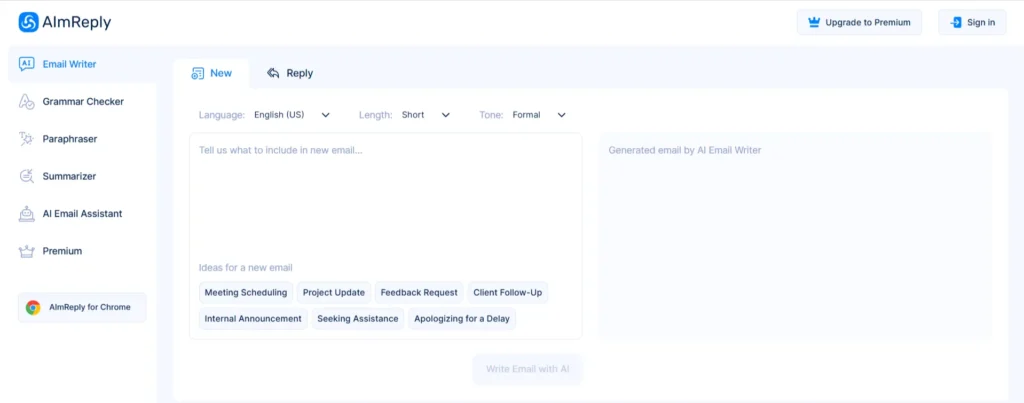Select Apologizing for a Delay idea chip
This screenshot has width=1024, height=403.
click(x=462, y=319)
